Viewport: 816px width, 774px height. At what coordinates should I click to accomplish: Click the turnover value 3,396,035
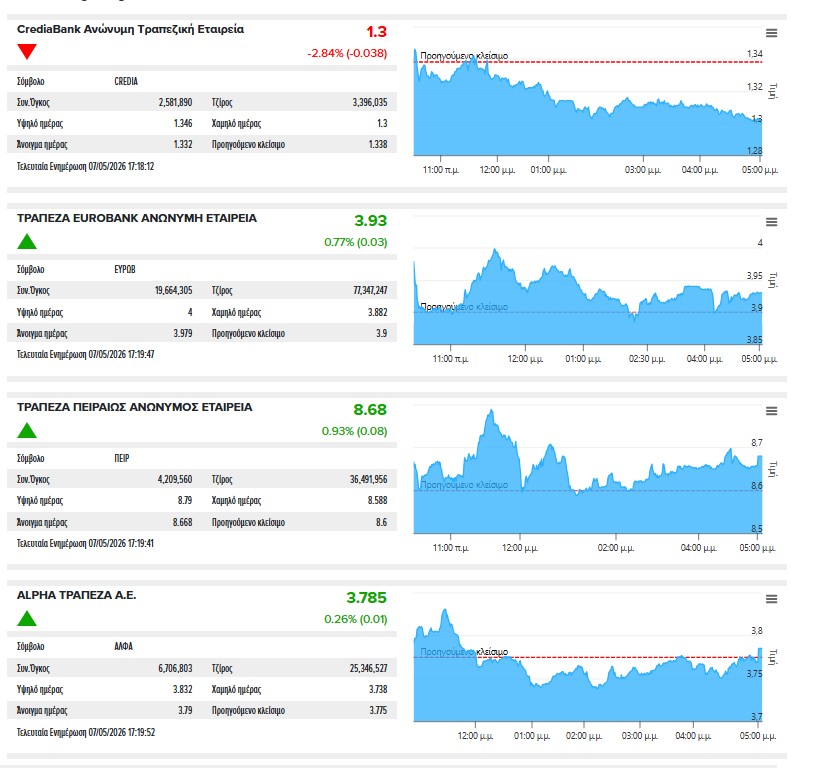pos(369,102)
